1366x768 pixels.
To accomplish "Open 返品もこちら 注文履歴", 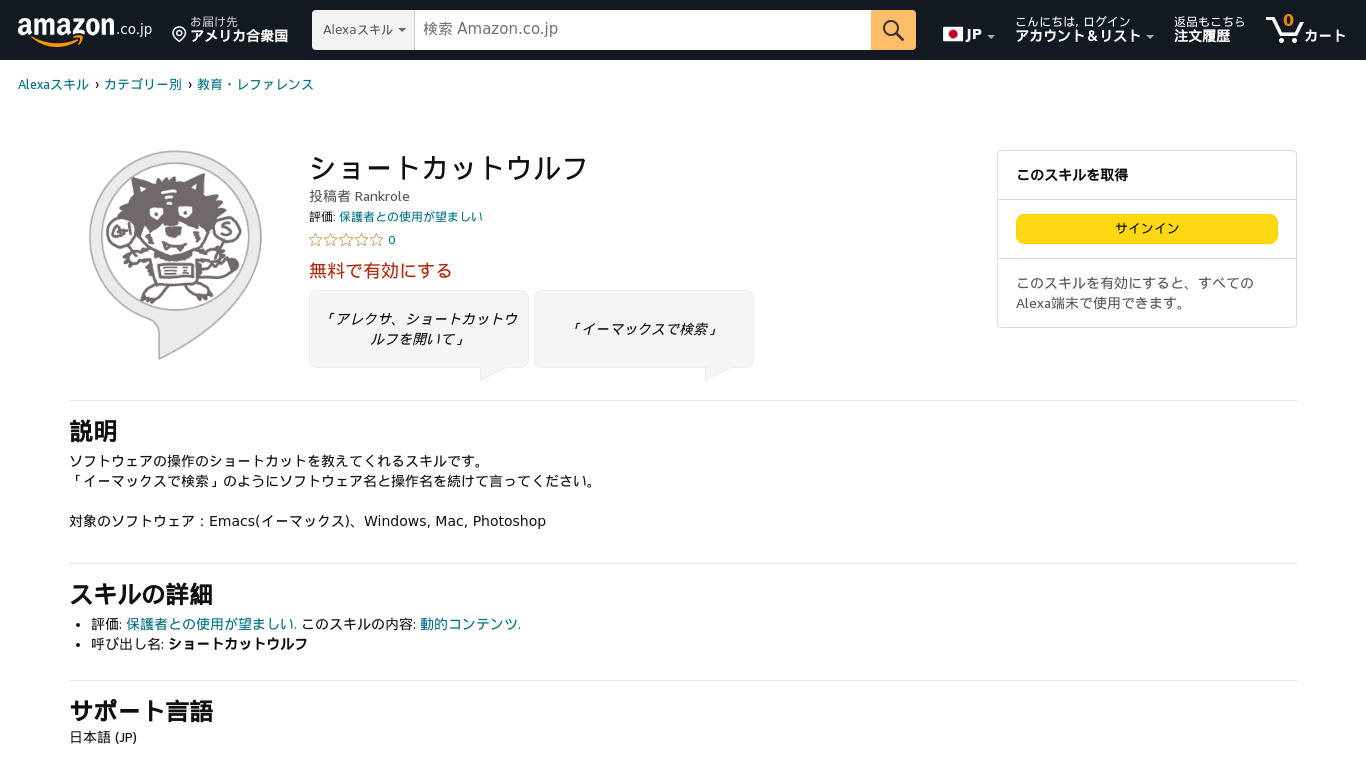I will [1209, 29].
